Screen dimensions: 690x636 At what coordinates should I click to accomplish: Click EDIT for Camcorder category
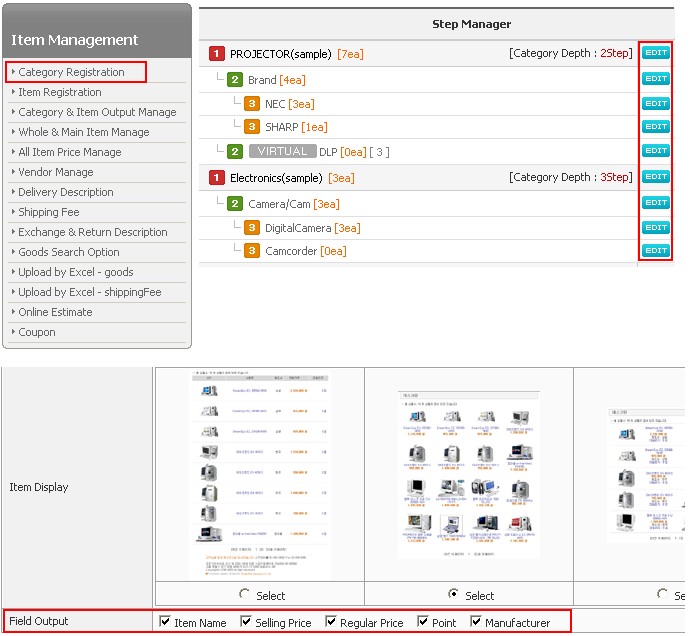(x=655, y=251)
